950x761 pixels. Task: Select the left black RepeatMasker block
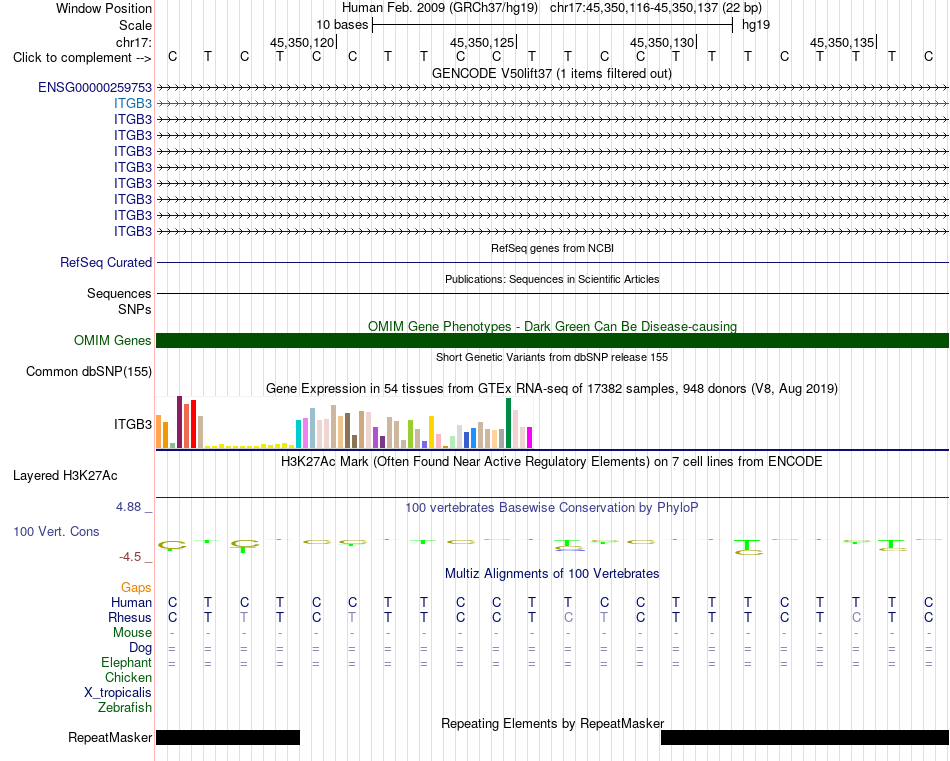coord(228,737)
